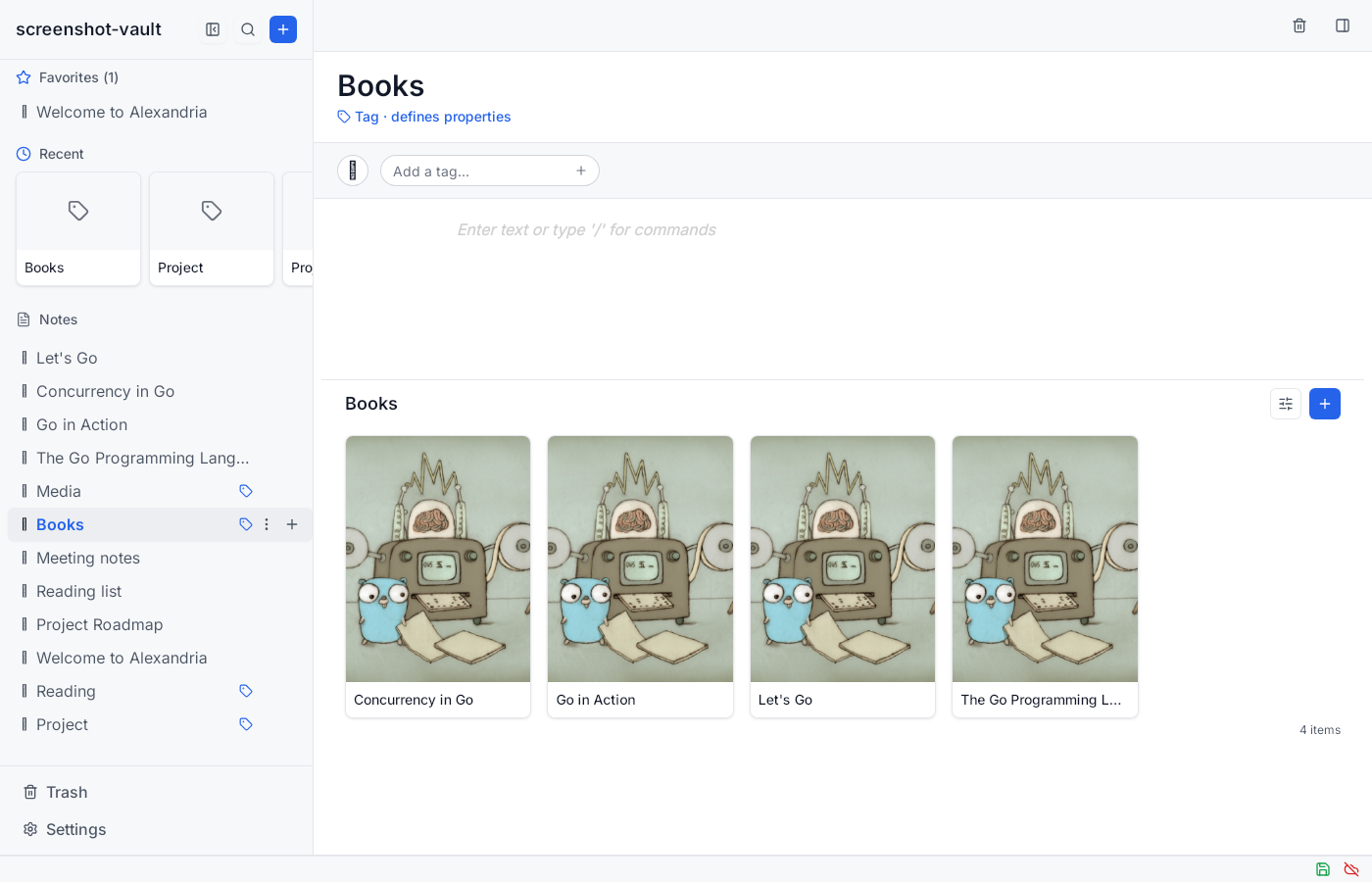1372x882 pixels.
Task: Add new item to Books collection
Action: 1325,404
